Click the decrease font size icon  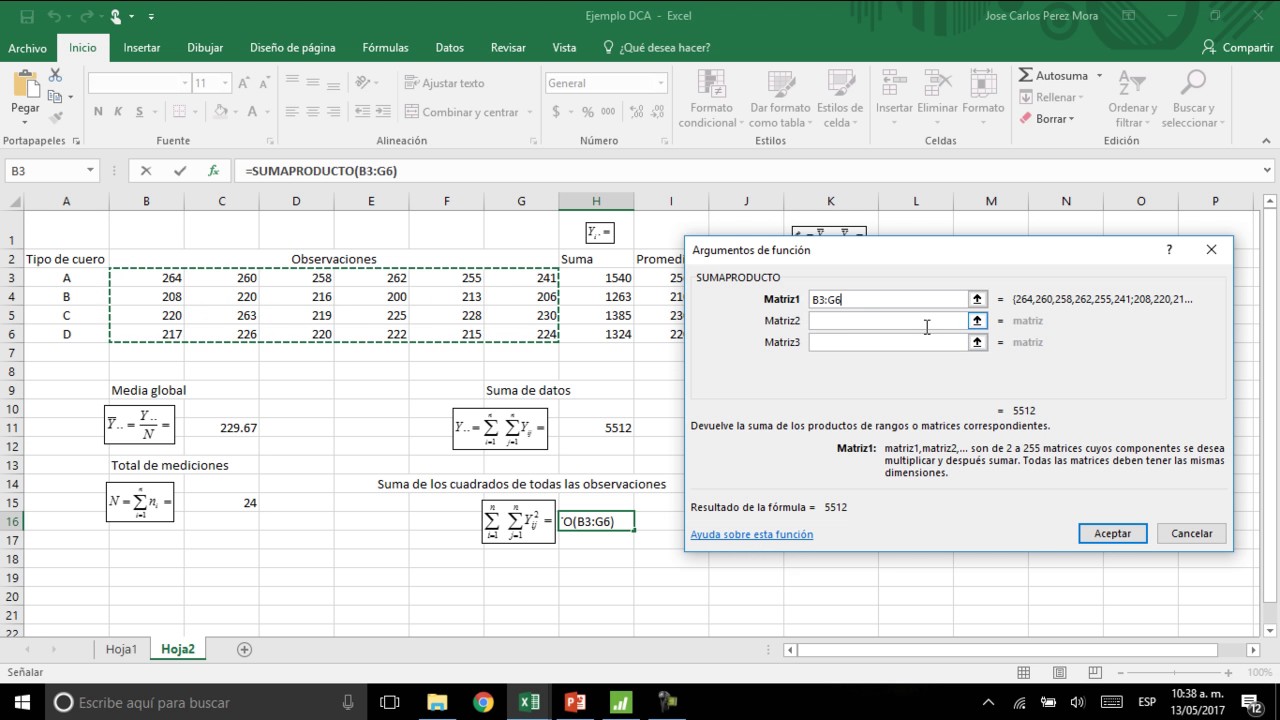tap(265, 83)
